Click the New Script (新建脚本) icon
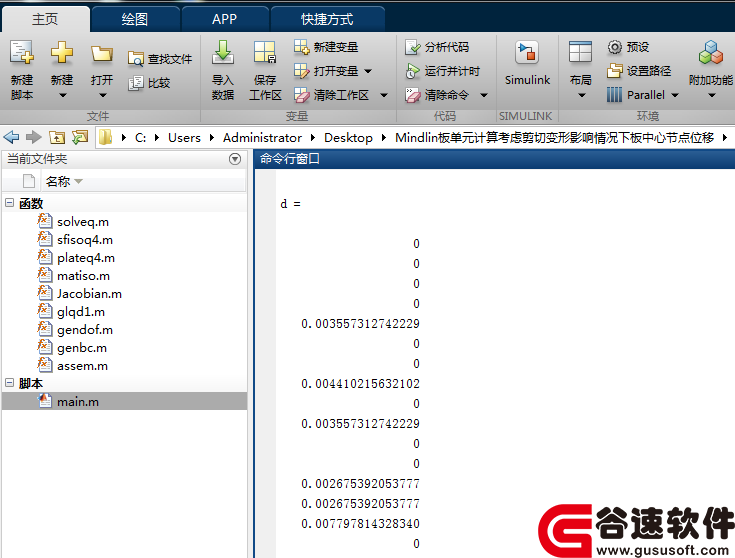The height and width of the screenshot is (558, 735). coord(22,52)
